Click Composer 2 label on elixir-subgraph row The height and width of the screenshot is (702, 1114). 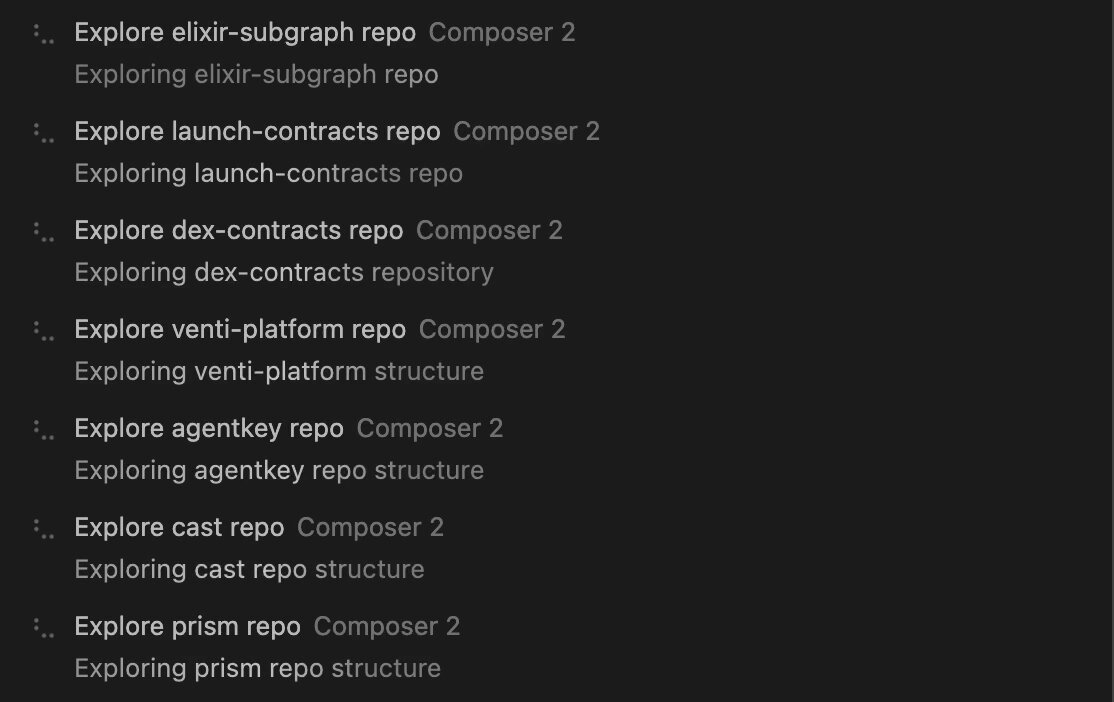502,33
